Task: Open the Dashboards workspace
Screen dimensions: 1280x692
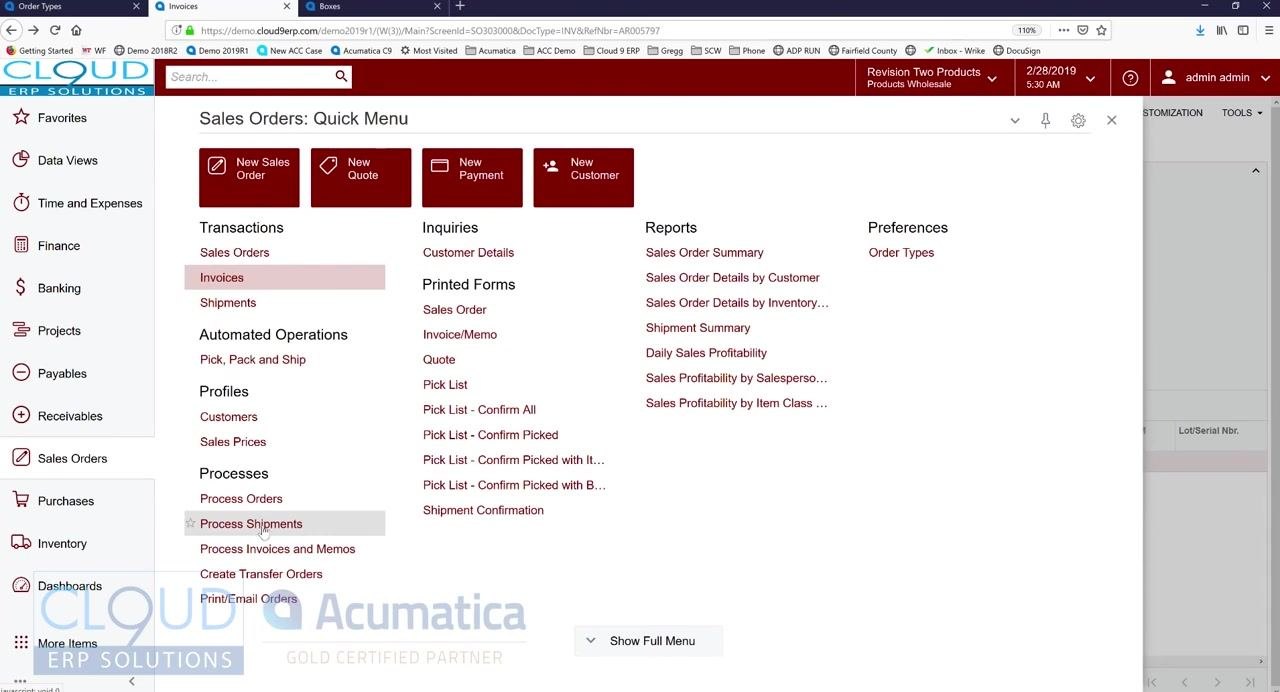Action: tap(69, 586)
